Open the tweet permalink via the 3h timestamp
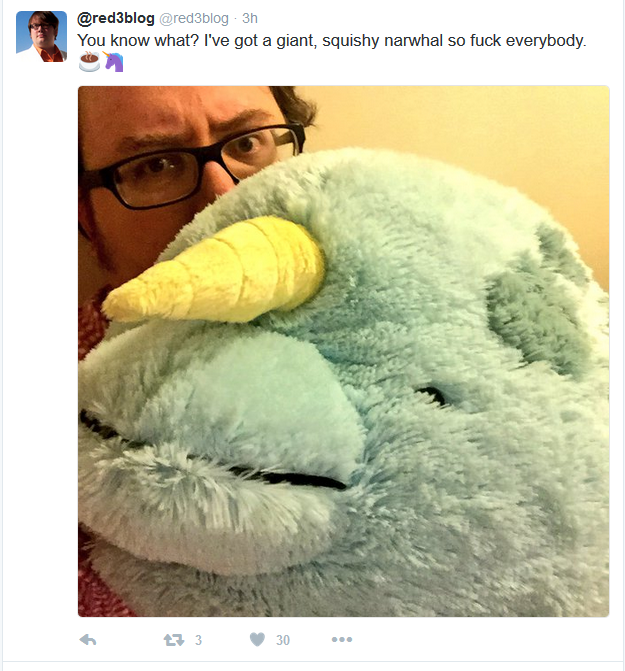625x671 pixels. [x=250, y=18]
